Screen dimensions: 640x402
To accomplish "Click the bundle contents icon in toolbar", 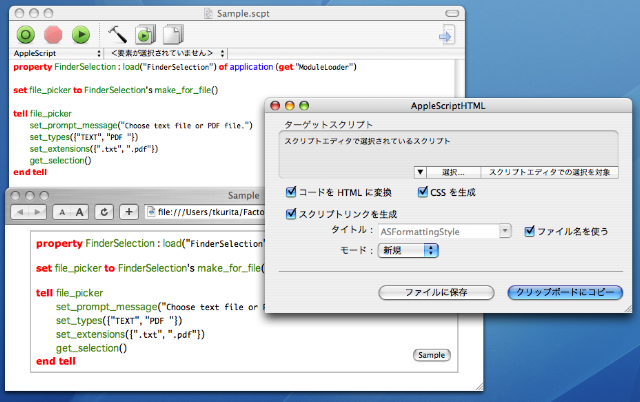I will pos(146,34).
